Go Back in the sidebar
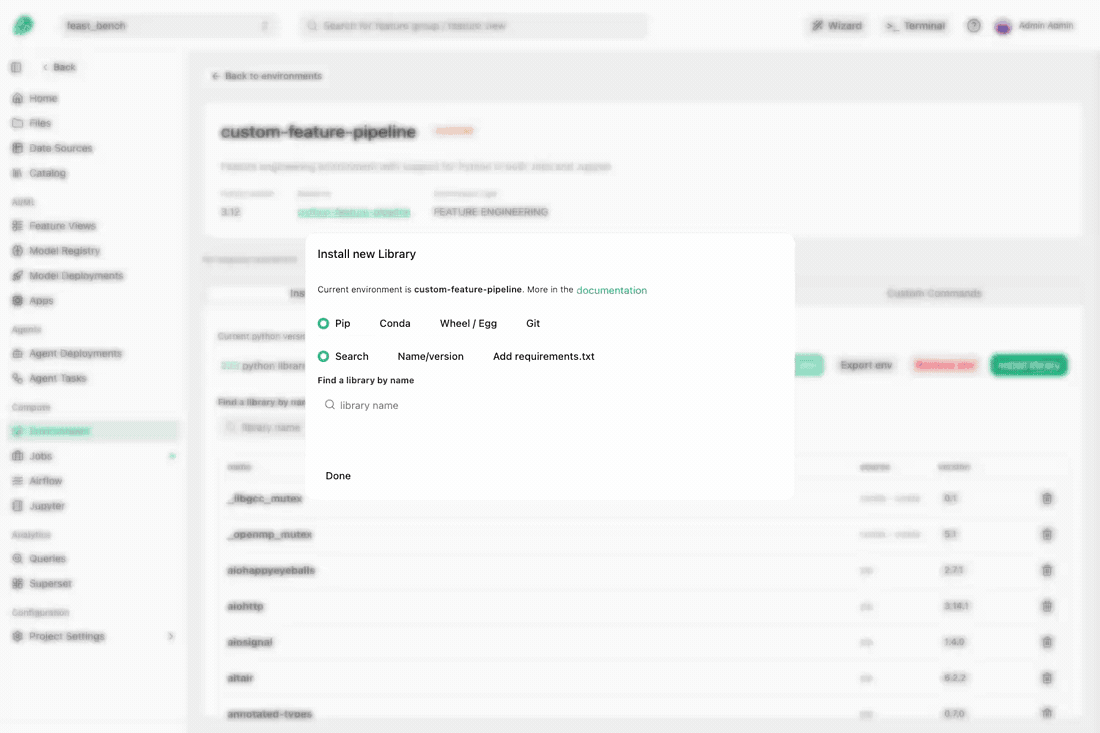1100x733 pixels. tap(59, 67)
